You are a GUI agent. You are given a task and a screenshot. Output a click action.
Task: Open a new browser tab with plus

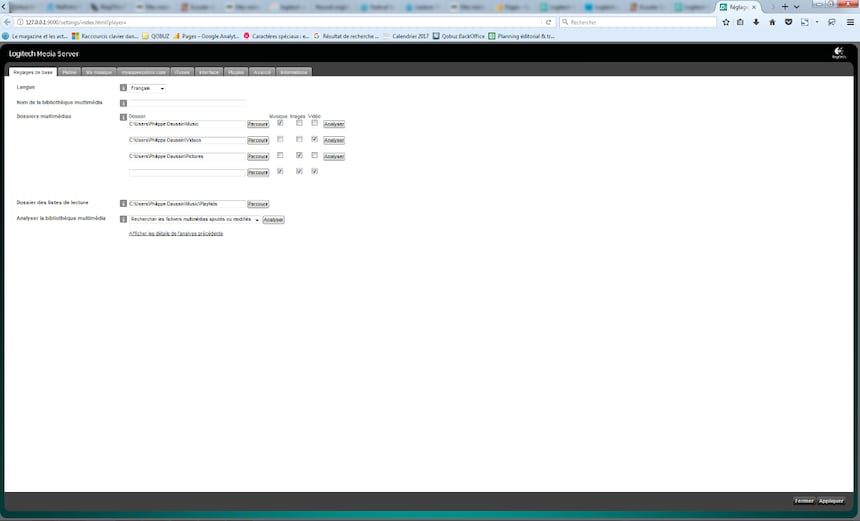click(785, 7)
